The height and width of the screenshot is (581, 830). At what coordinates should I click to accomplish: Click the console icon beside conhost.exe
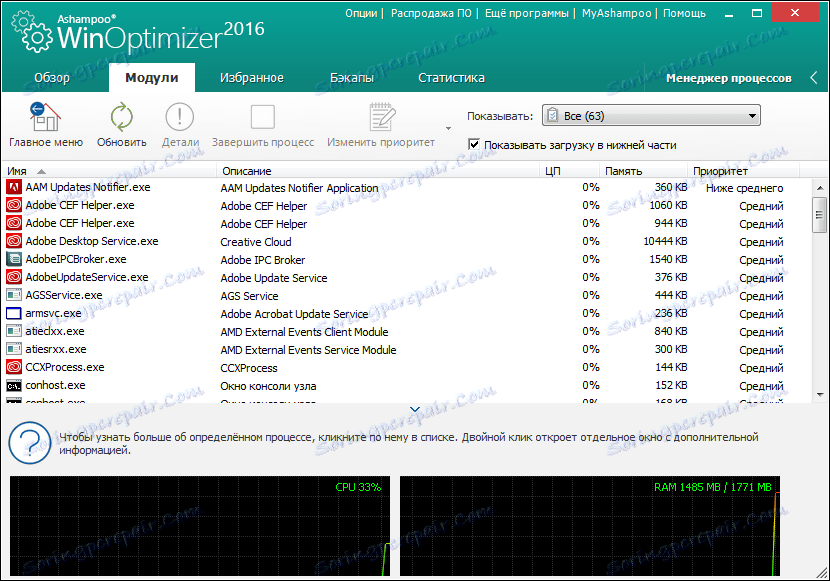click(x=12, y=385)
